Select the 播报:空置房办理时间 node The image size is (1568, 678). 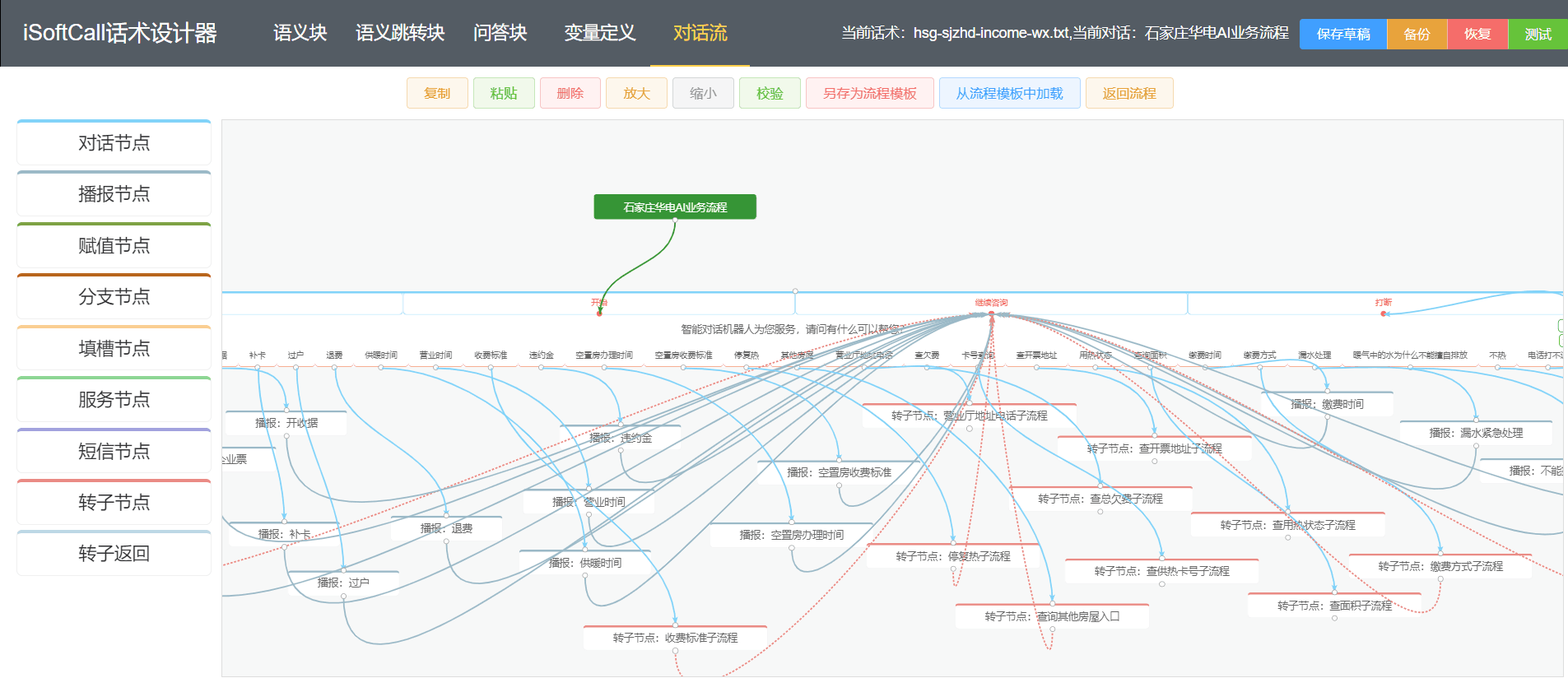(791, 535)
